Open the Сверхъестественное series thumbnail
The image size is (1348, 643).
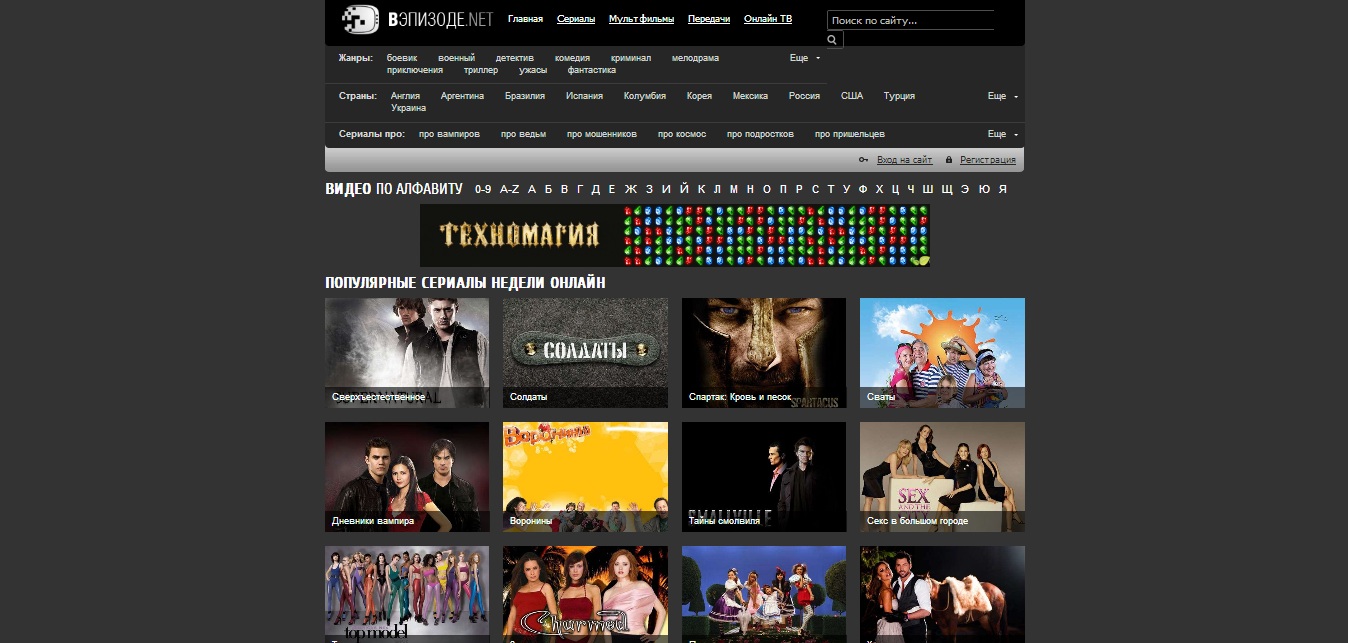[x=407, y=352]
